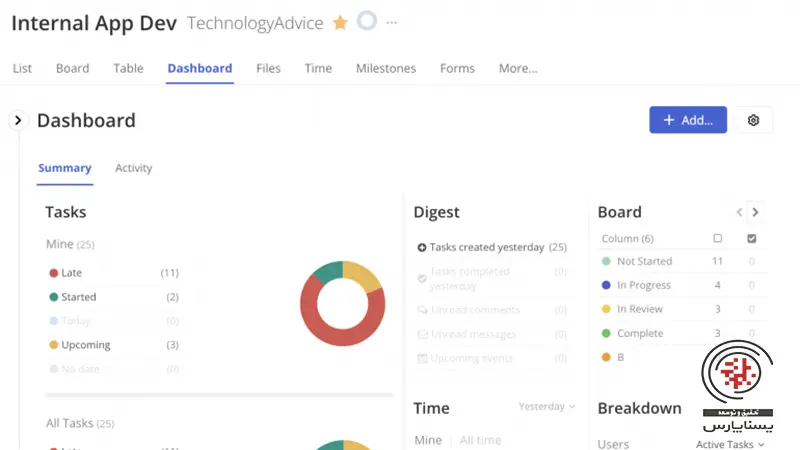Viewport: 800px width, 450px height.
Task: Click the red Late status color dot
Action: tap(53, 273)
